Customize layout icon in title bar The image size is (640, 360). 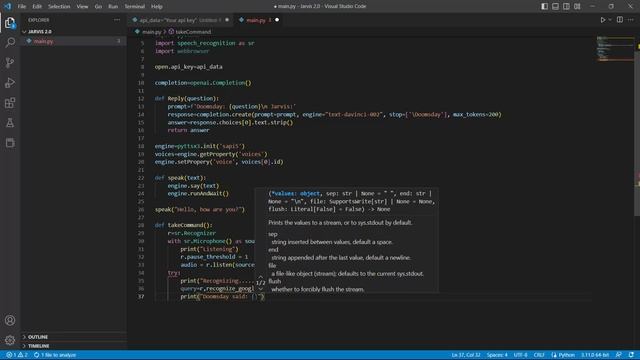click(577, 6)
